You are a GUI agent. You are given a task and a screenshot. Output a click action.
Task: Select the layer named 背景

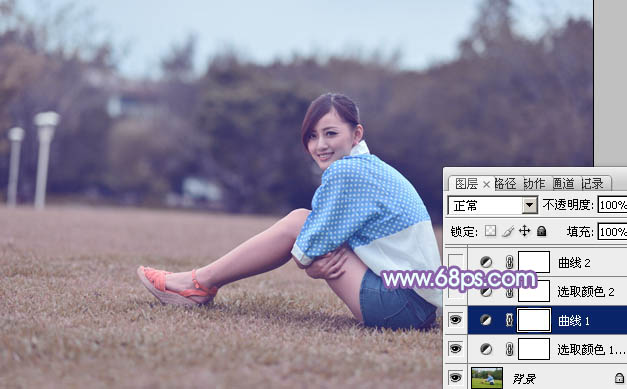click(523, 378)
